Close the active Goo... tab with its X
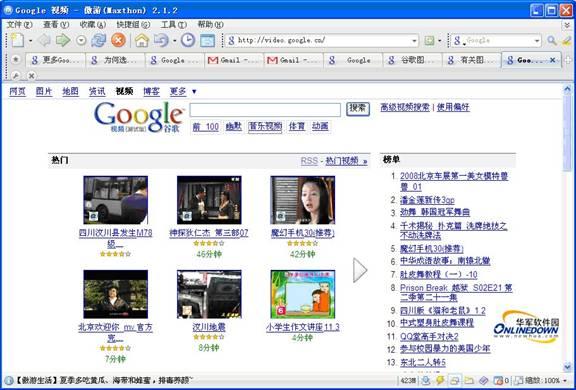This screenshot has width=576, height=390. pyautogui.click(x=552, y=60)
